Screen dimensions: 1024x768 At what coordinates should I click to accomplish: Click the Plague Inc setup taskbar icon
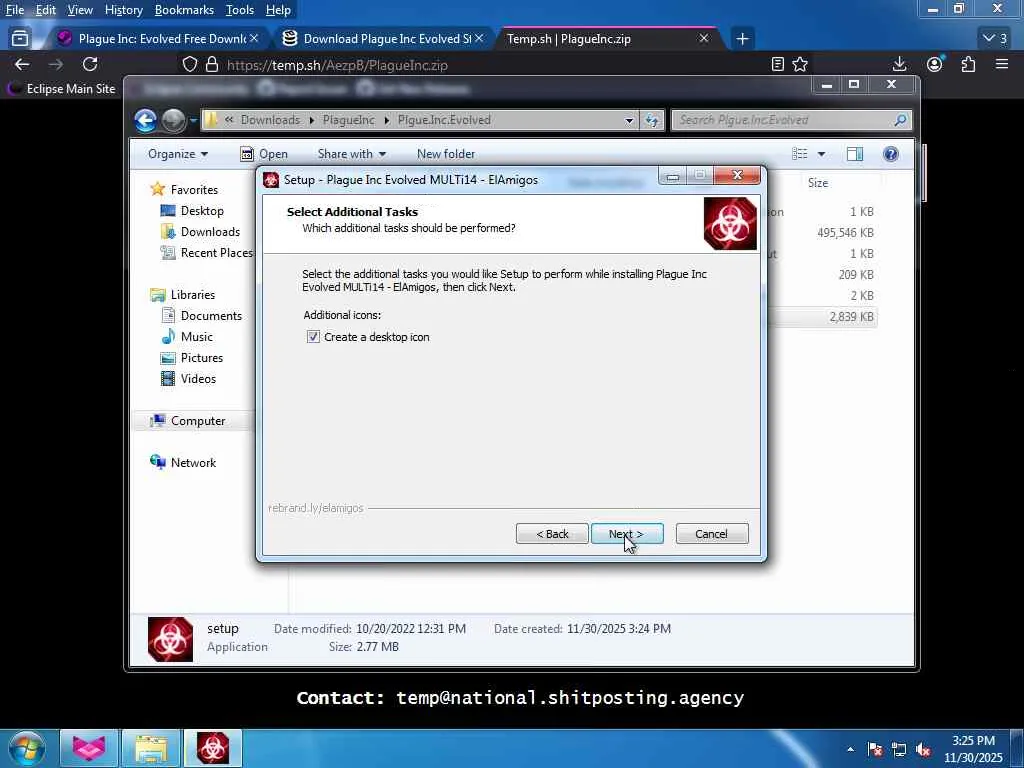coord(212,748)
